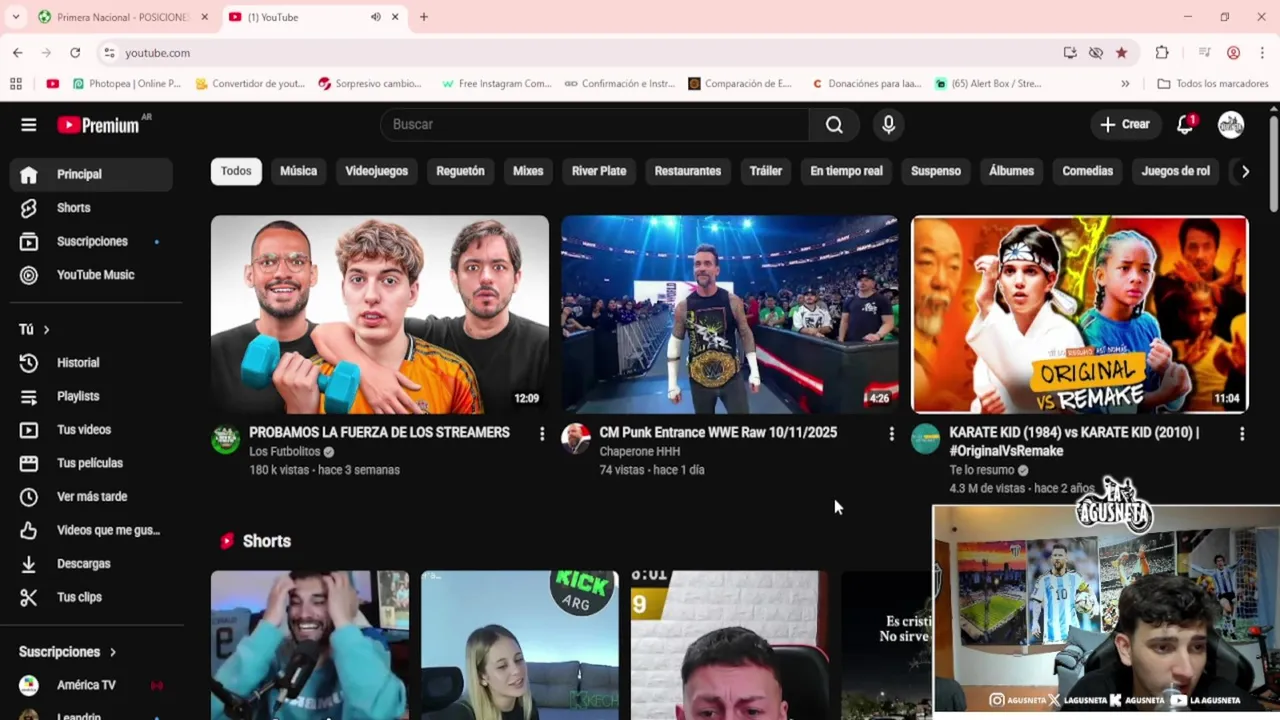Reload the page in Chrome
Screen dimensions: 1280x720
75,53
